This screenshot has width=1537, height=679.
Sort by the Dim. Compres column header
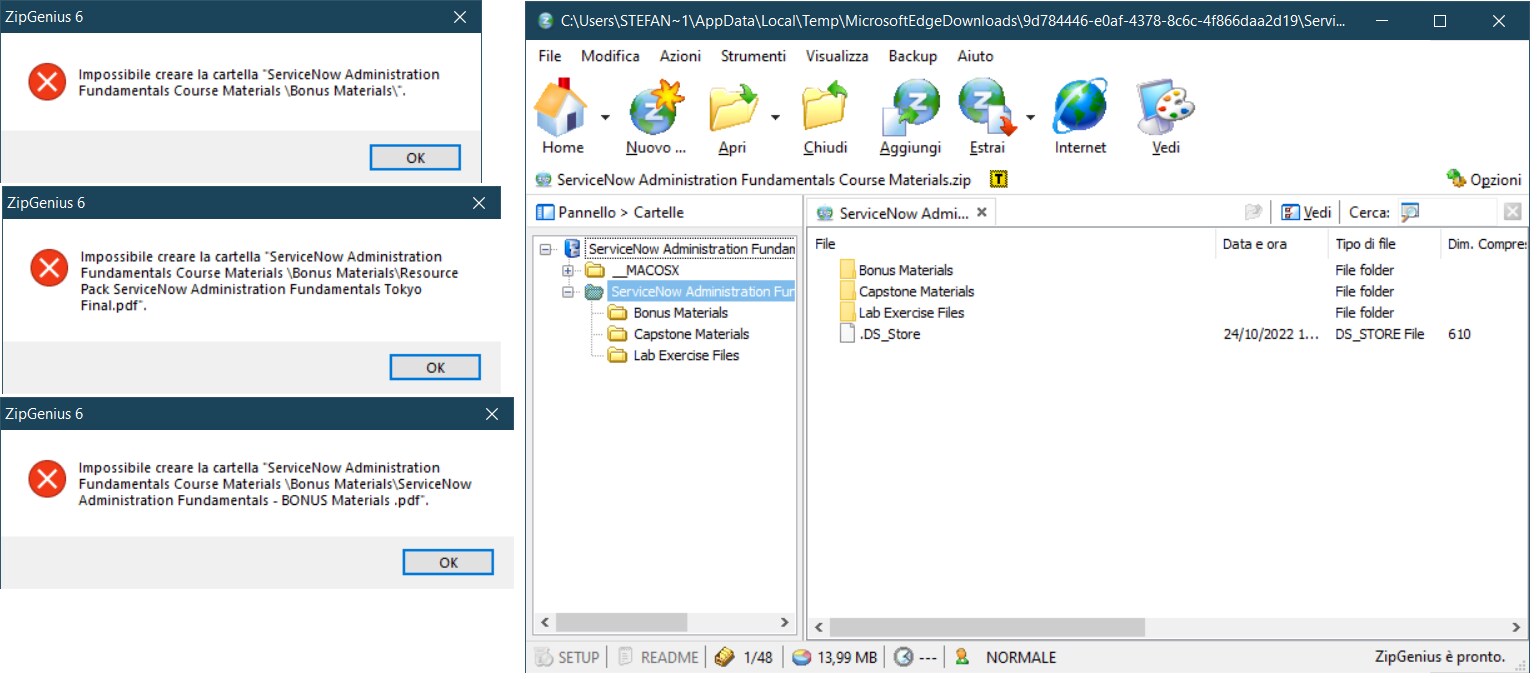[x=1484, y=244]
